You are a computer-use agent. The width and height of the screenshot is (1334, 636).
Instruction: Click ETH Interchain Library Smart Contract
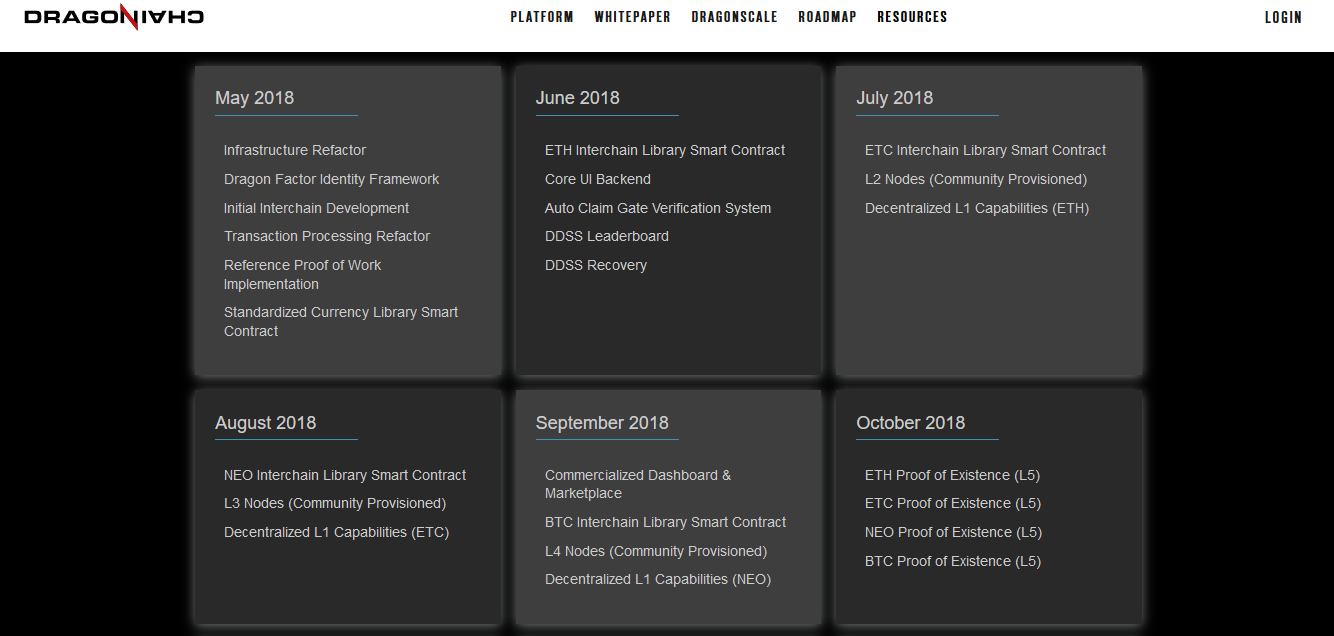click(x=665, y=150)
